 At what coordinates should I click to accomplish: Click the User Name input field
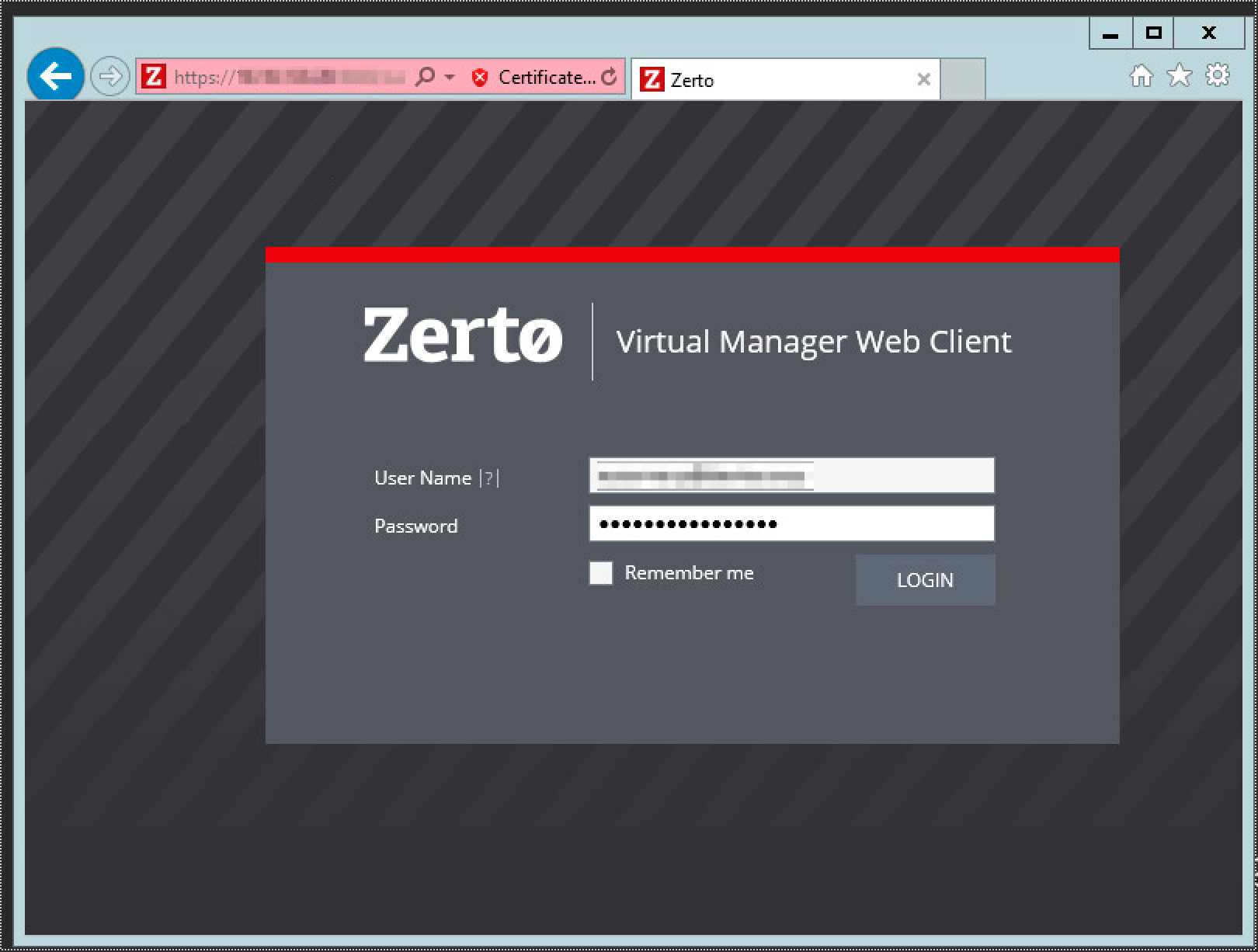(x=791, y=474)
